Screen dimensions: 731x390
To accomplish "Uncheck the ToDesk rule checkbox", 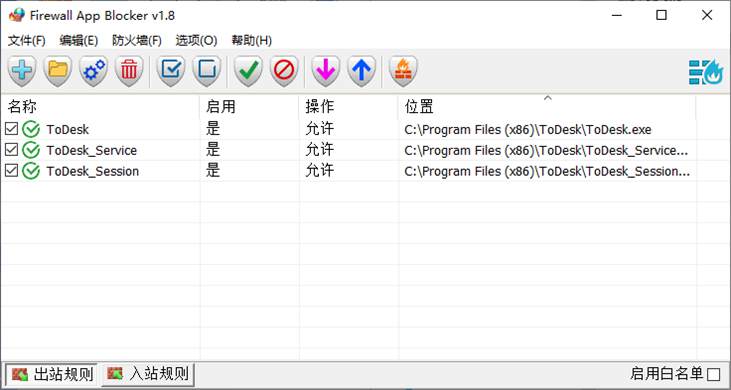I will point(11,129).
